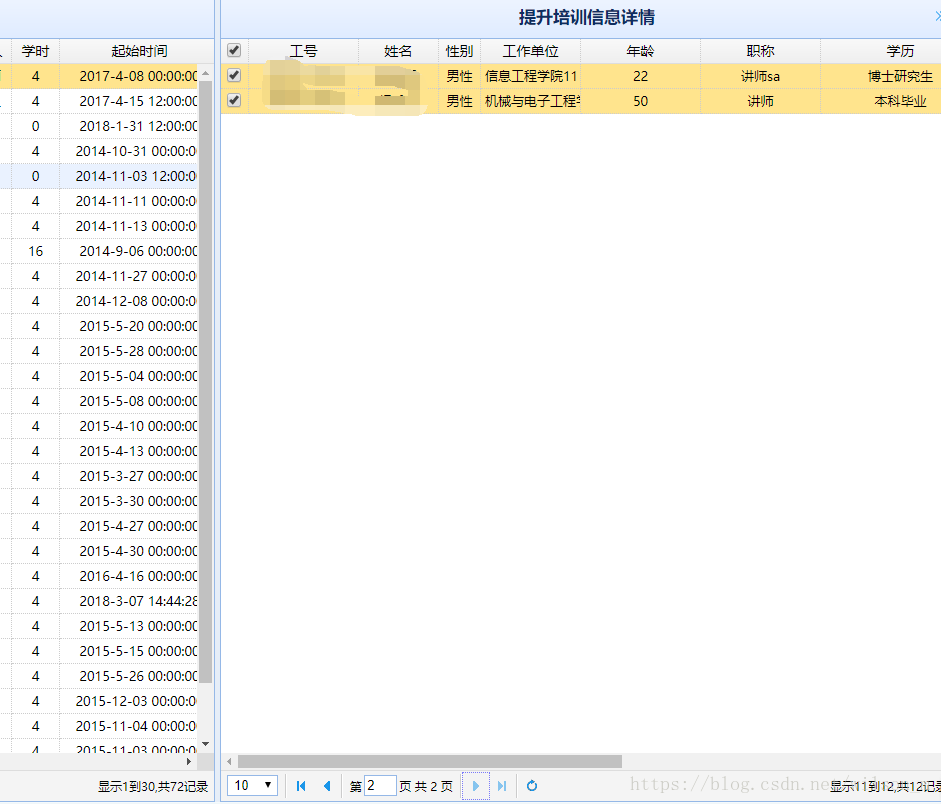Select age cell 22
Image resolution: width=941 pixels, height=804 pixels.
pos(640,76)
